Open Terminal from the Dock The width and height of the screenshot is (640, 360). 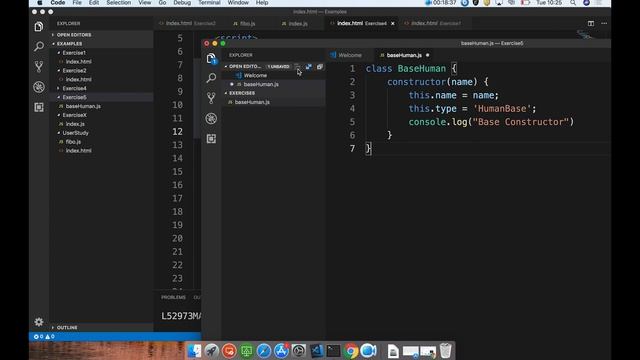coord(333,351)
